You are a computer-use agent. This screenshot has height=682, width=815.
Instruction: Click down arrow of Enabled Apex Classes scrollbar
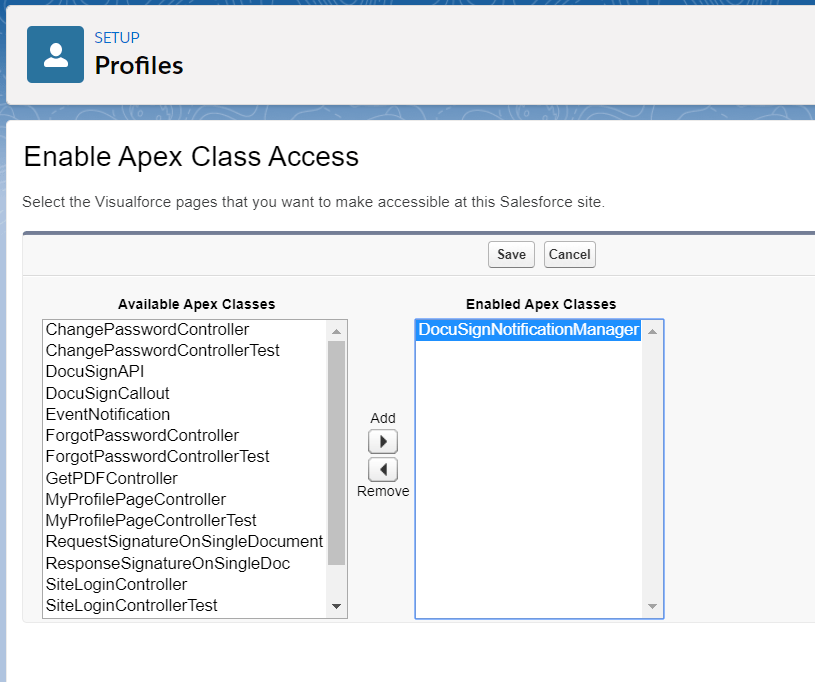coord(653,607)
